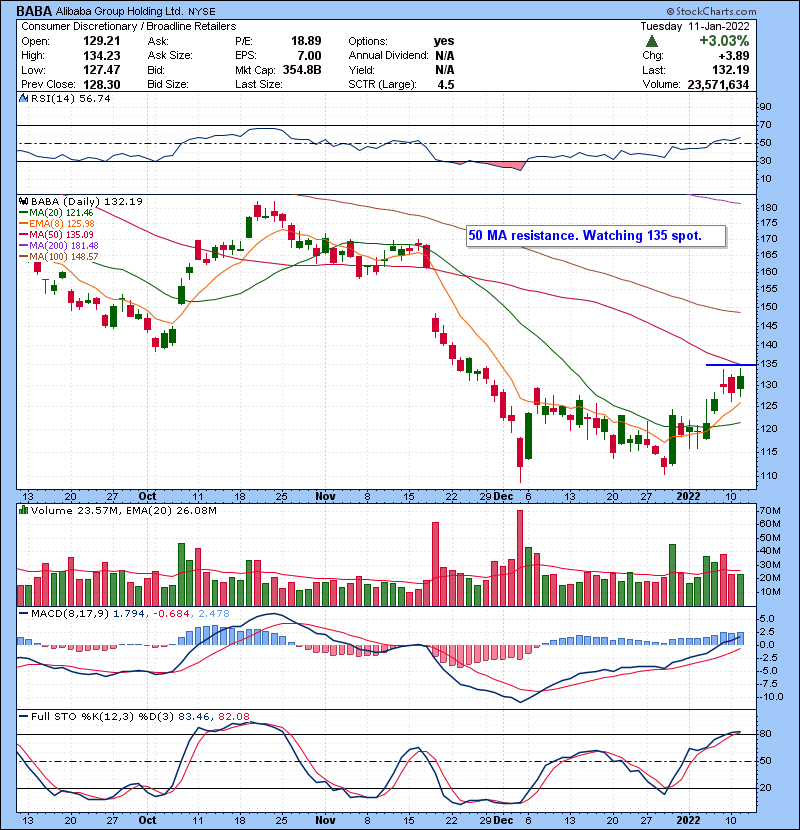Click the RSI indicator icon beside RSI(14)

click(x=23, y=98)
